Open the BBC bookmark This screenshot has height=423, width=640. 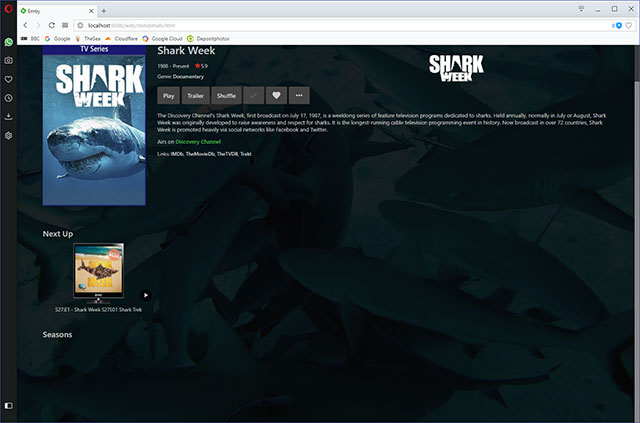(x=30, y=38)
